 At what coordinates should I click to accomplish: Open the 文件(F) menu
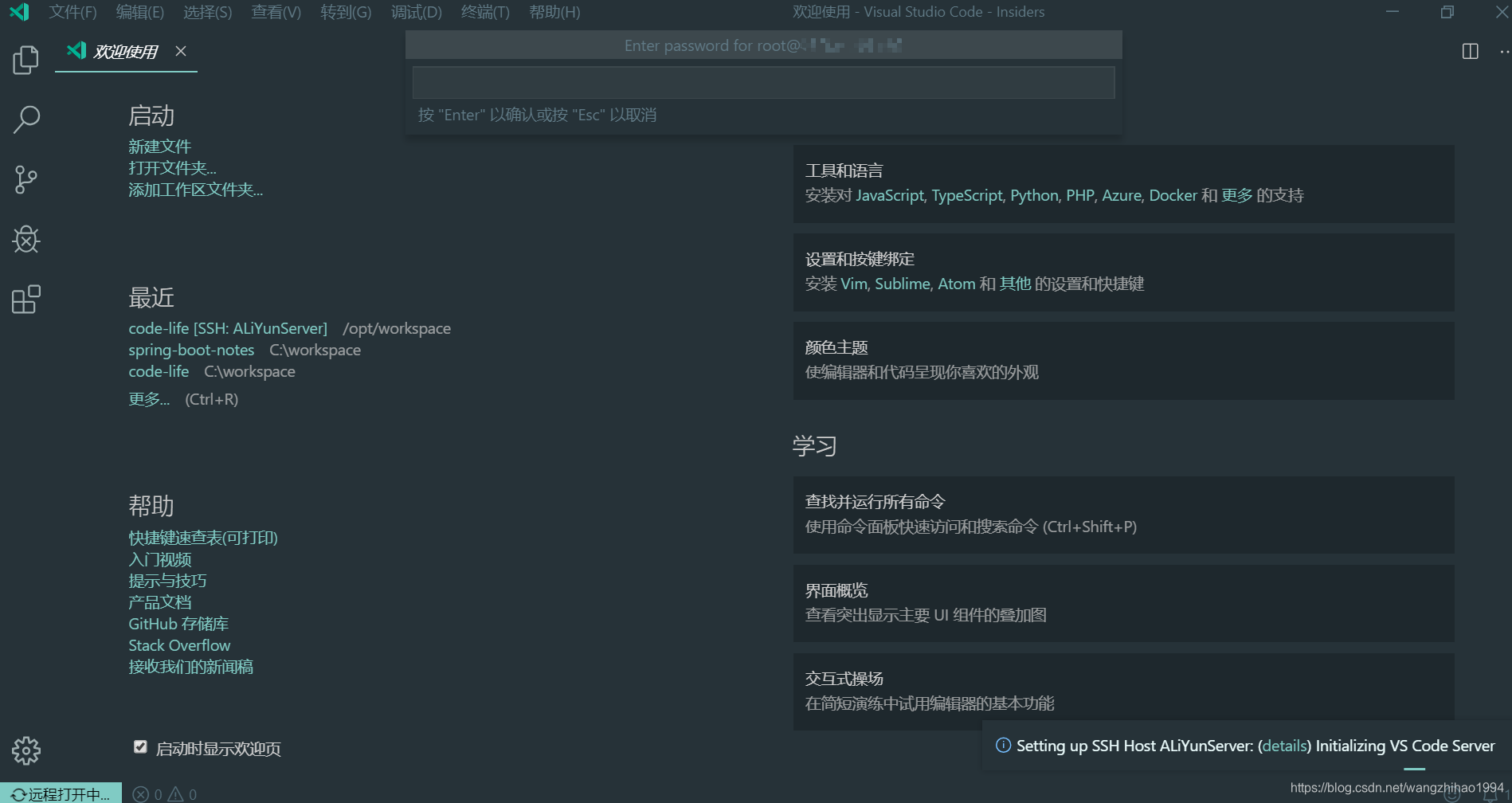[72, 12]
